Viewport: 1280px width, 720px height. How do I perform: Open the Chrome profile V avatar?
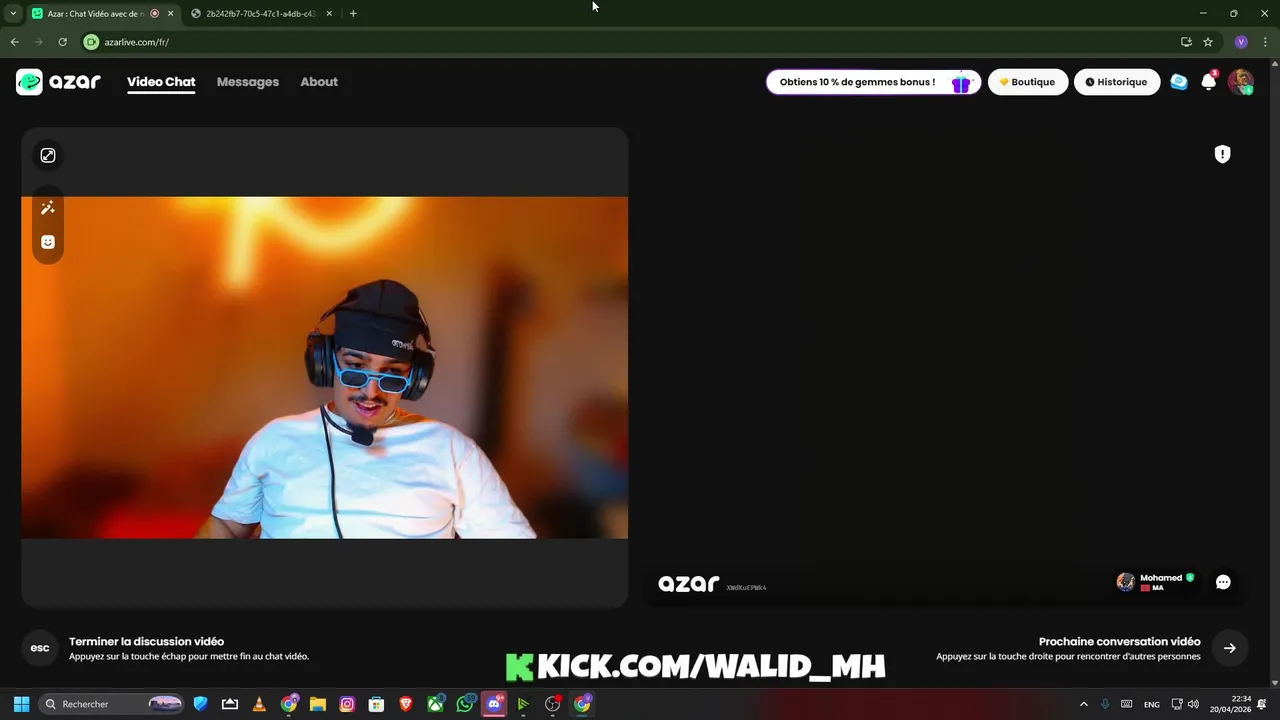pyautogui.click(x=1241, y=42)
